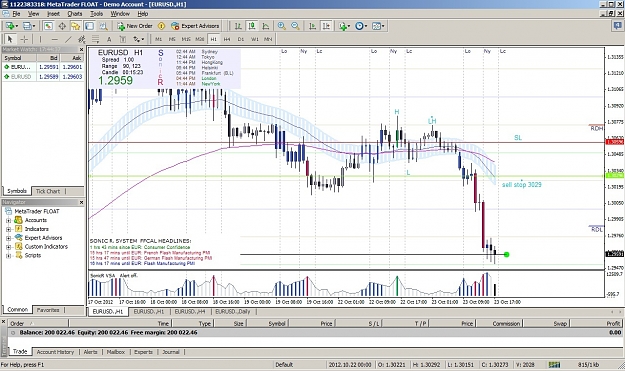This screenshot has height=371, width=625.
Task: Switch to bar chart display
Action: (x=238, y=26)
